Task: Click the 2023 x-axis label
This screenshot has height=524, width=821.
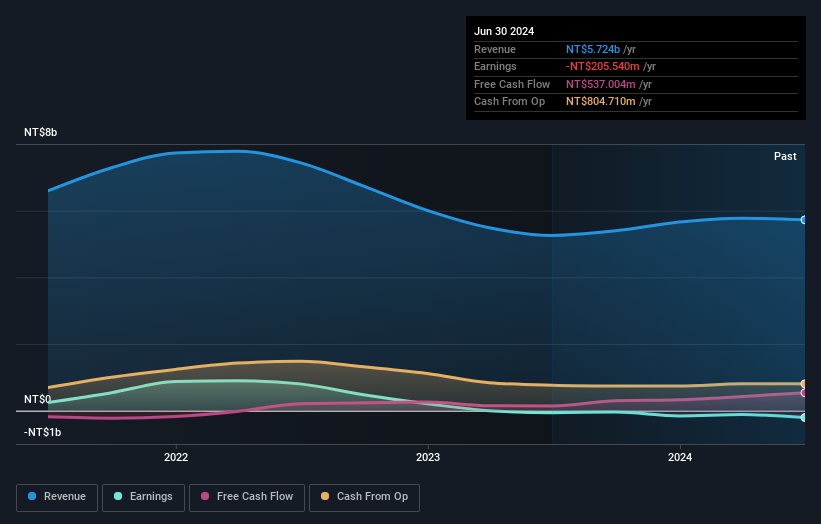Action: tap(428, 457)
